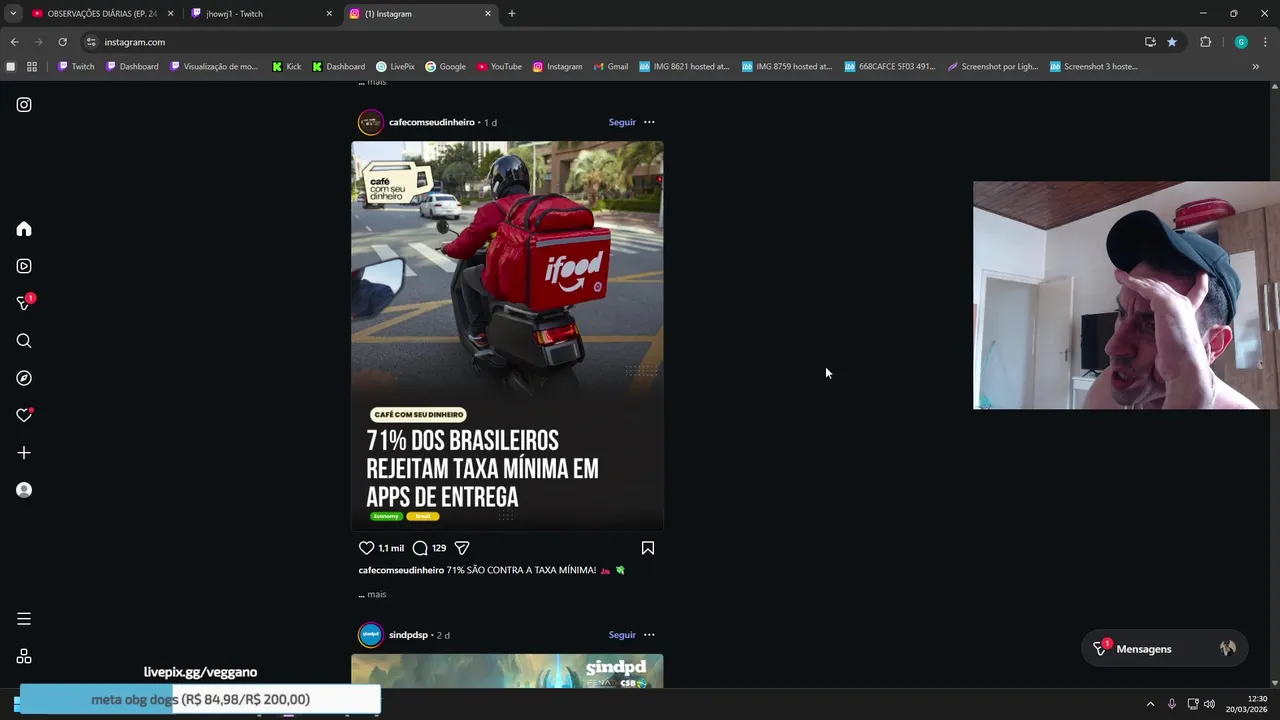
Task: Open Explore compass icon
Action: (x=24, y=378)
